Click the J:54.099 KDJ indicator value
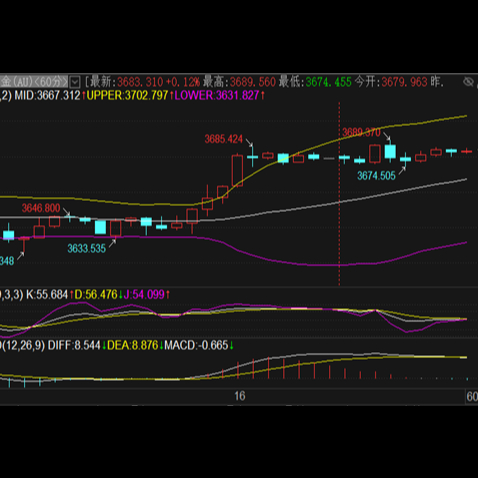This screenshot has height=478, width=478. [144, 295]
